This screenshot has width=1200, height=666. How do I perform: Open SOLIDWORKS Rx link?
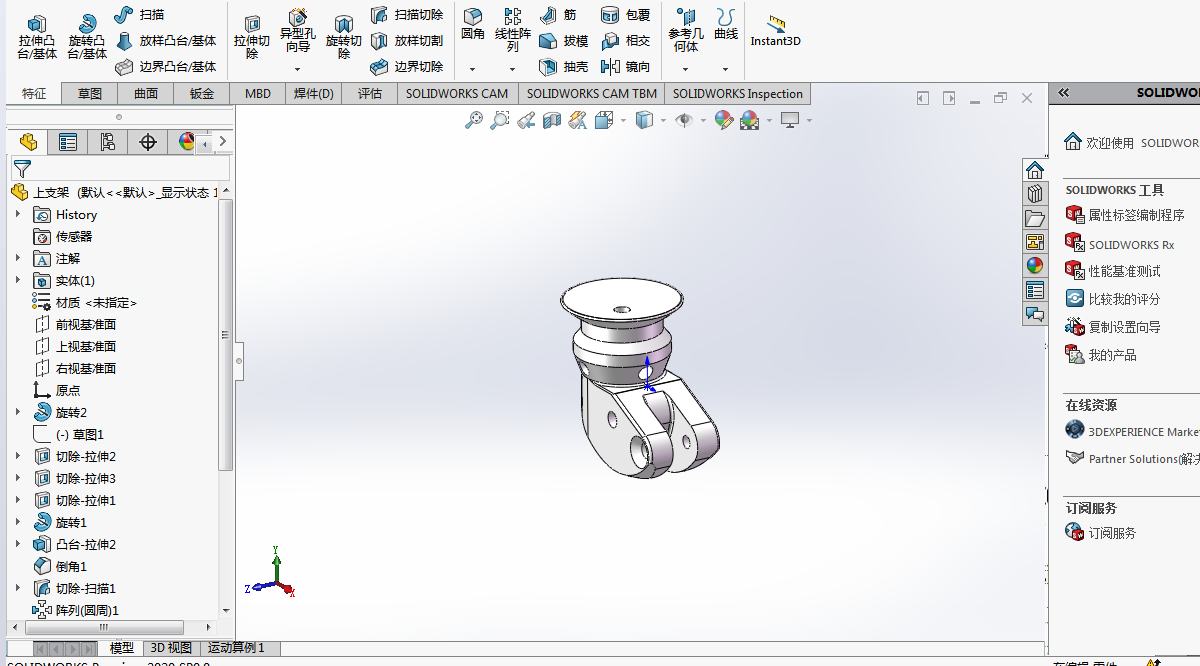click(x=1119, y=243)
